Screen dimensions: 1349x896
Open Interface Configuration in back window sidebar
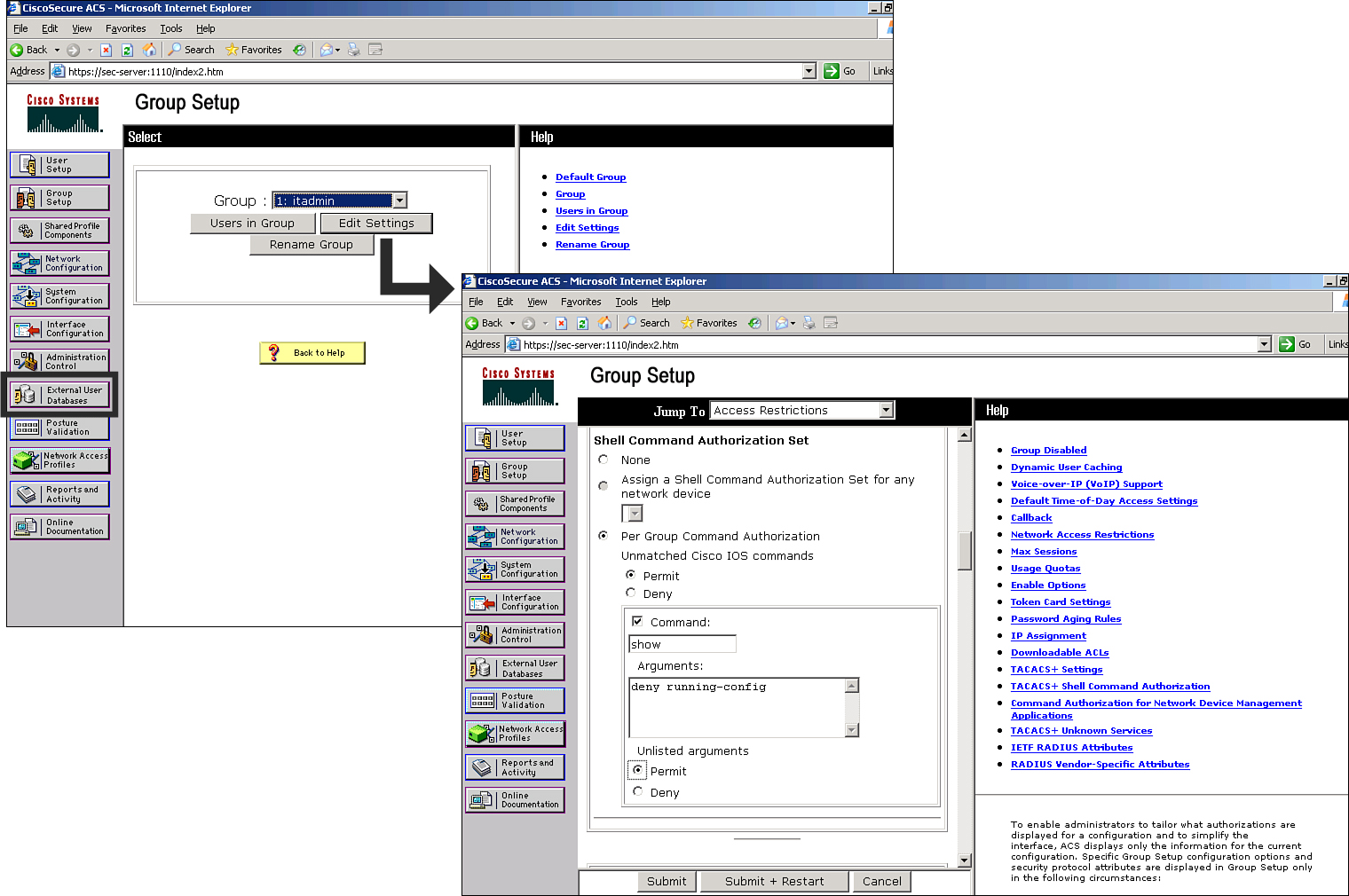tap(59, 329)
